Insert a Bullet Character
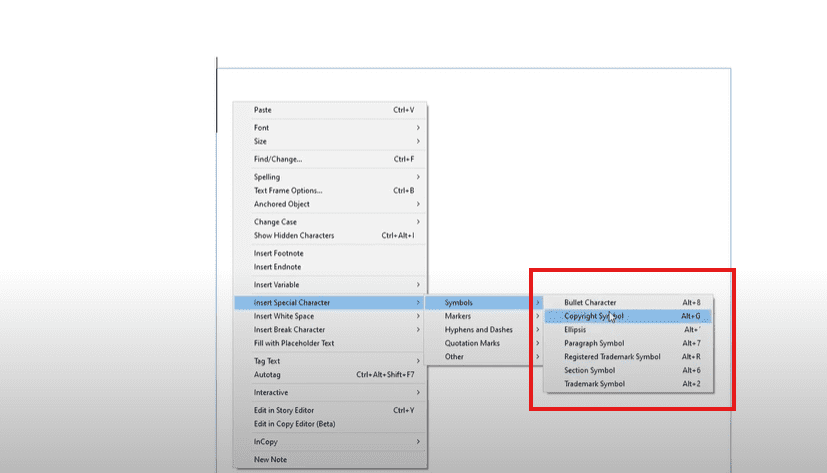This screenshot has width=827, height=473. [x=590, y=302]
